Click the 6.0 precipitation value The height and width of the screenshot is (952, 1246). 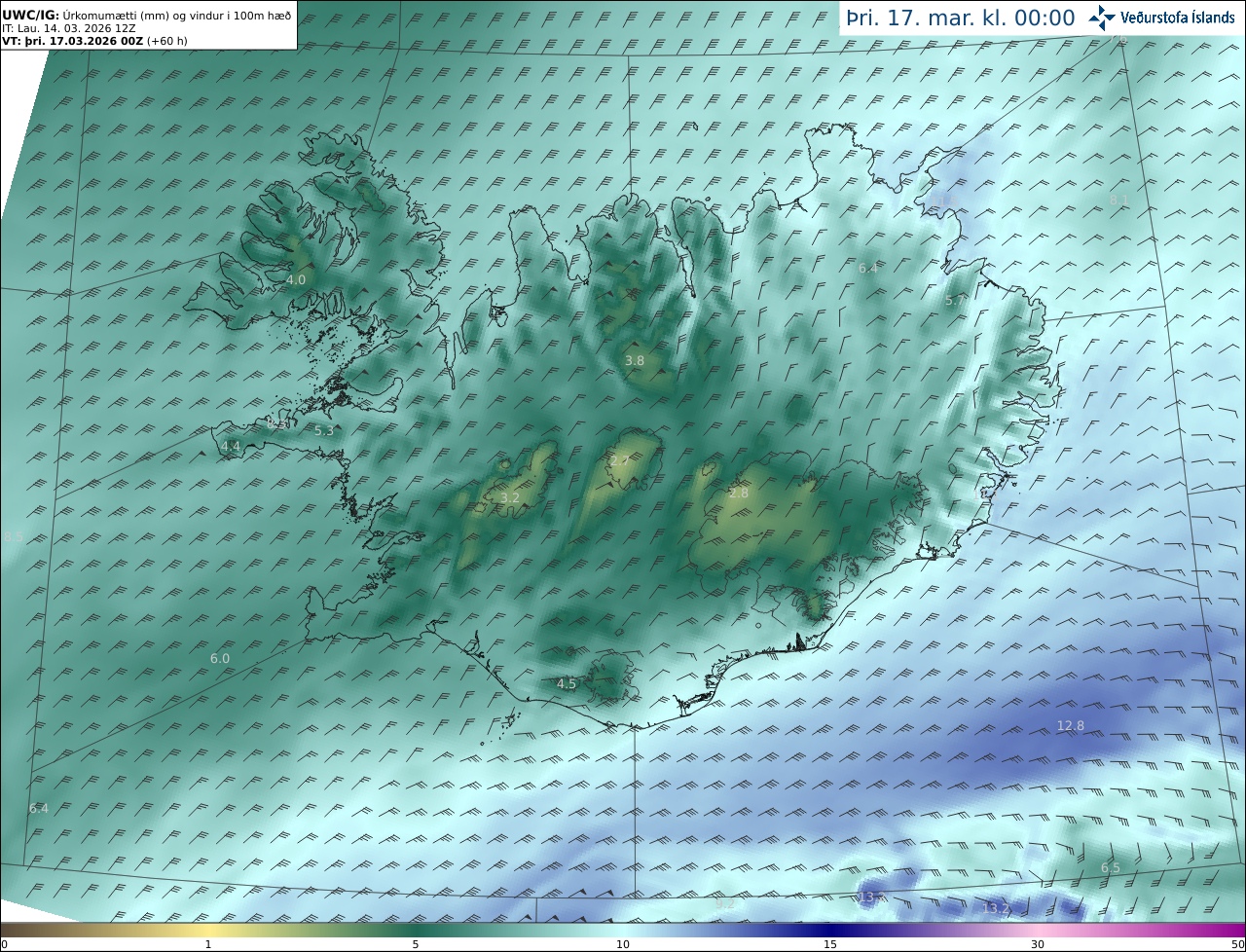220,659
